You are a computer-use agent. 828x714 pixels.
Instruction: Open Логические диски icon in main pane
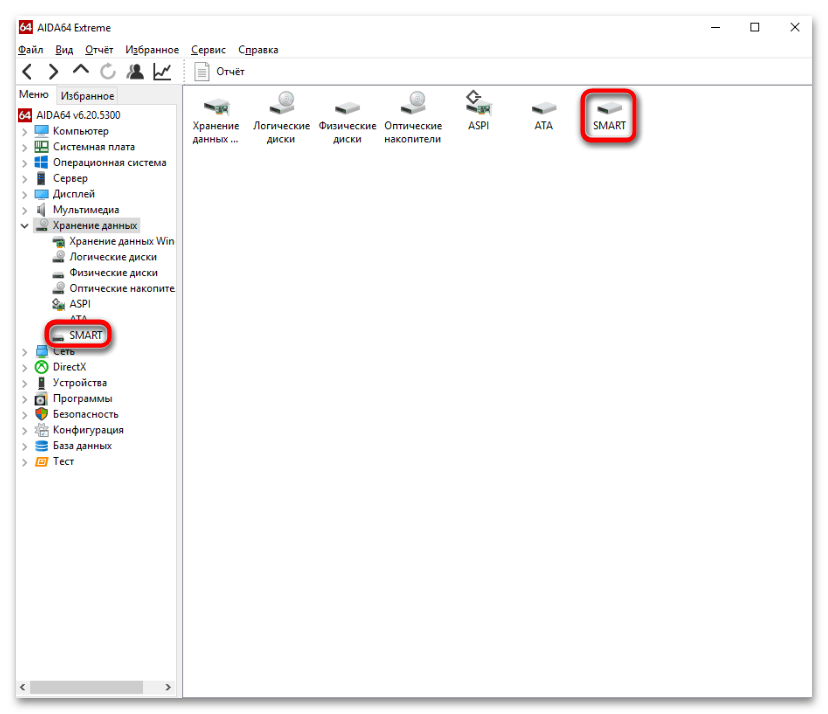tap(281, 118)
